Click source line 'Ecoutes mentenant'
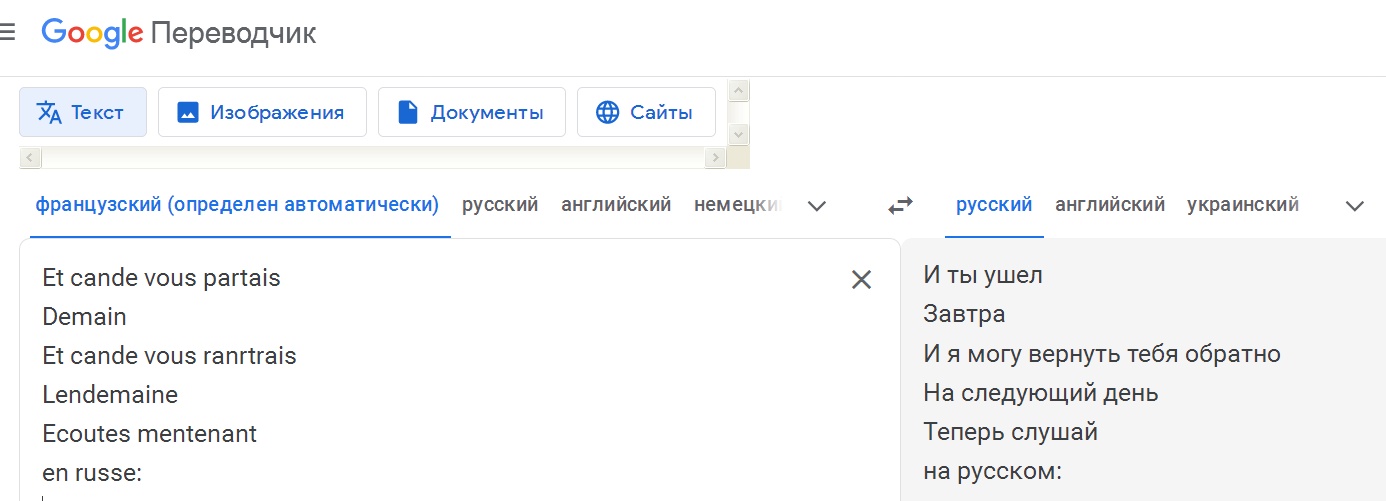The width and height of the screenshot is (1386, 501). pyautogui.click(x=150, y=434)
